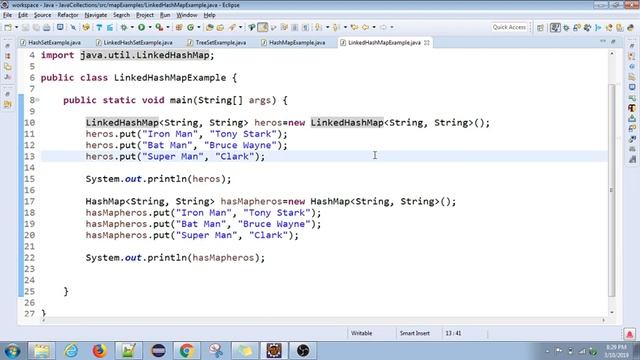Open Eclipse from taskbar
Screen dimensions: 640x360
click(158, 351)
